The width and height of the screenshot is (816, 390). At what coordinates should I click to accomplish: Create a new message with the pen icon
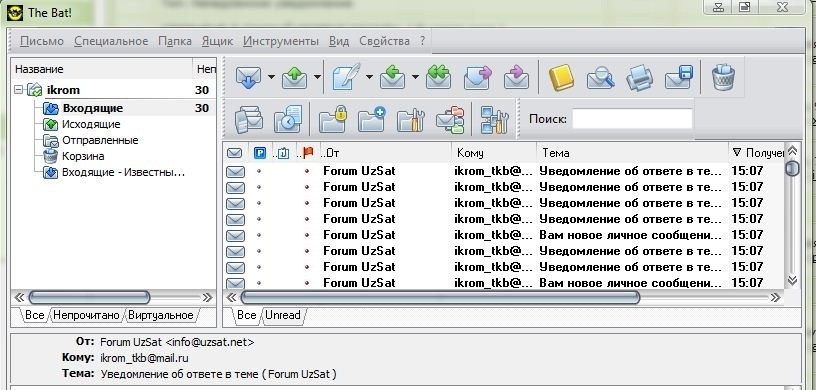tap(346, 77)
